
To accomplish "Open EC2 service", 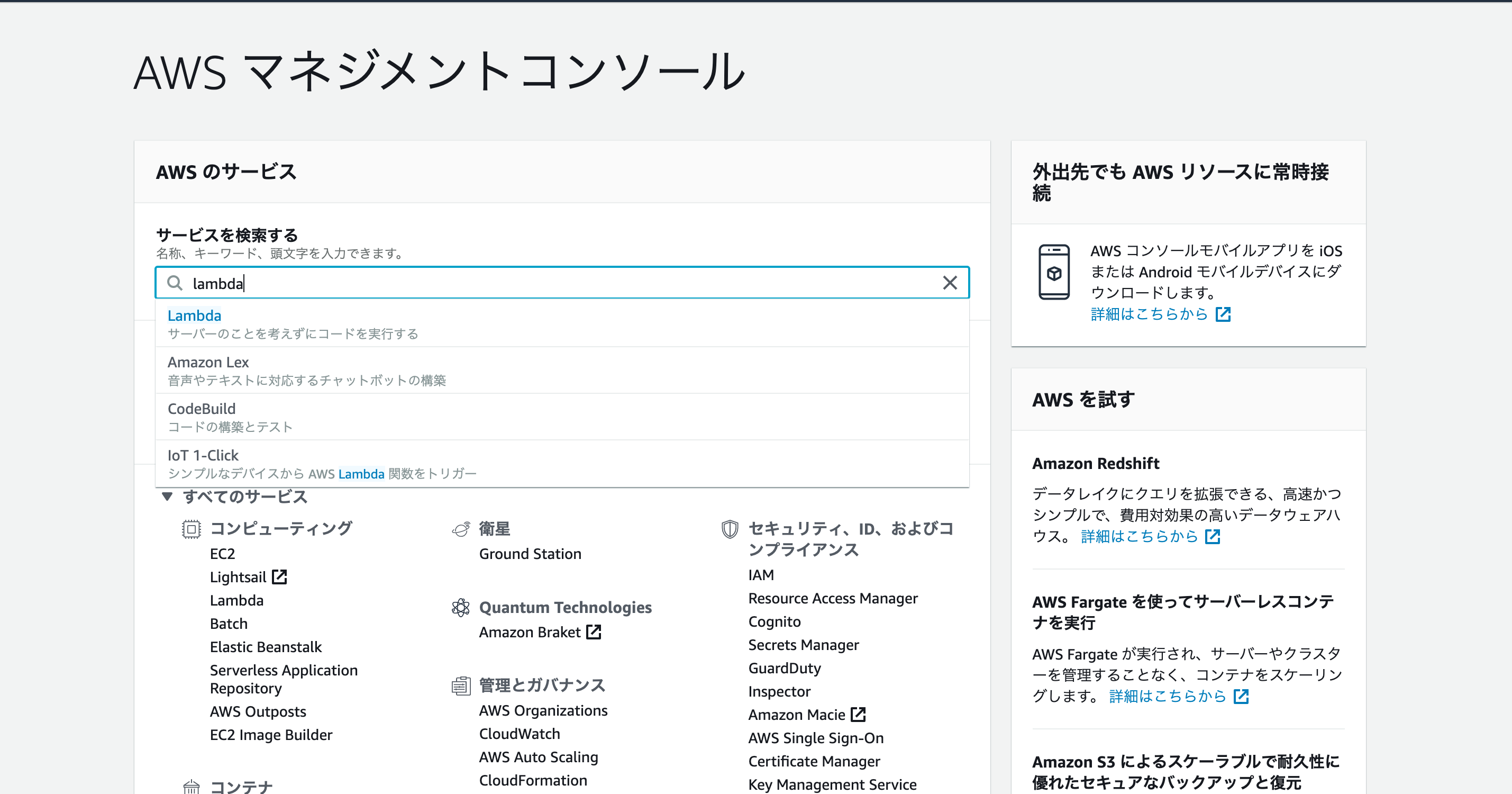I will [222, 554].
